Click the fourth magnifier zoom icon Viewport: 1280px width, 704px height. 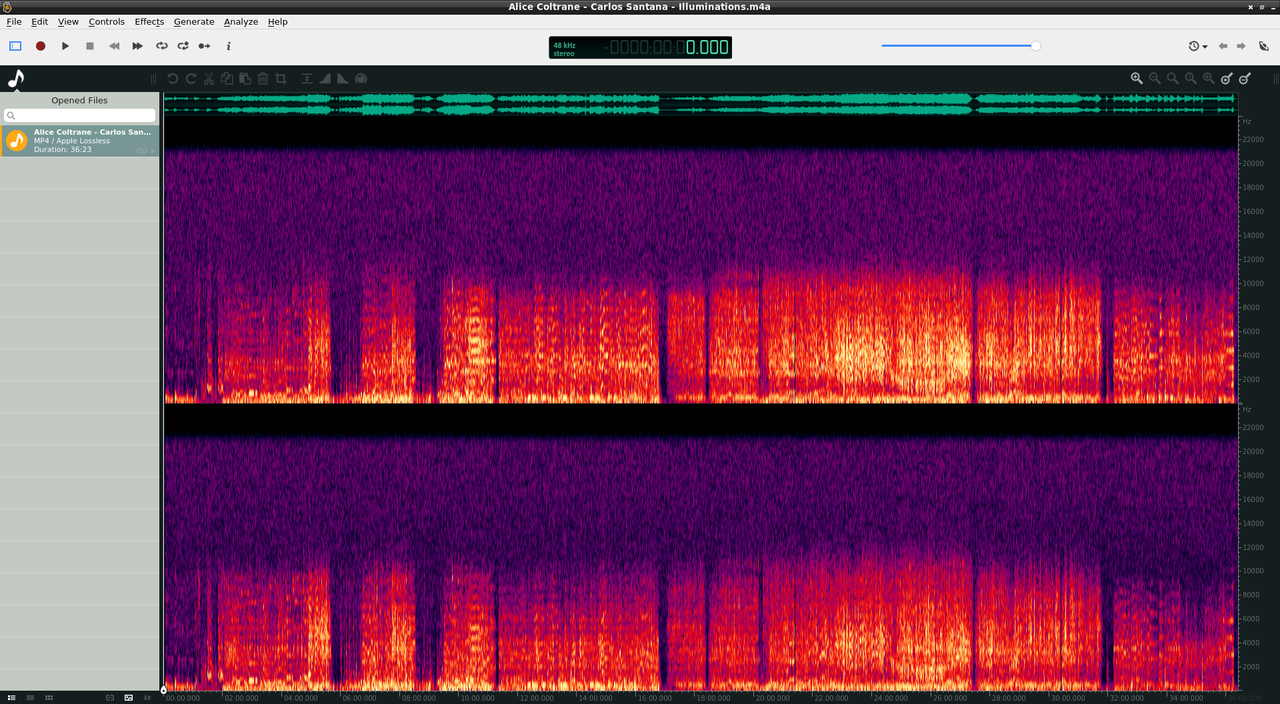click(1191, 78)
